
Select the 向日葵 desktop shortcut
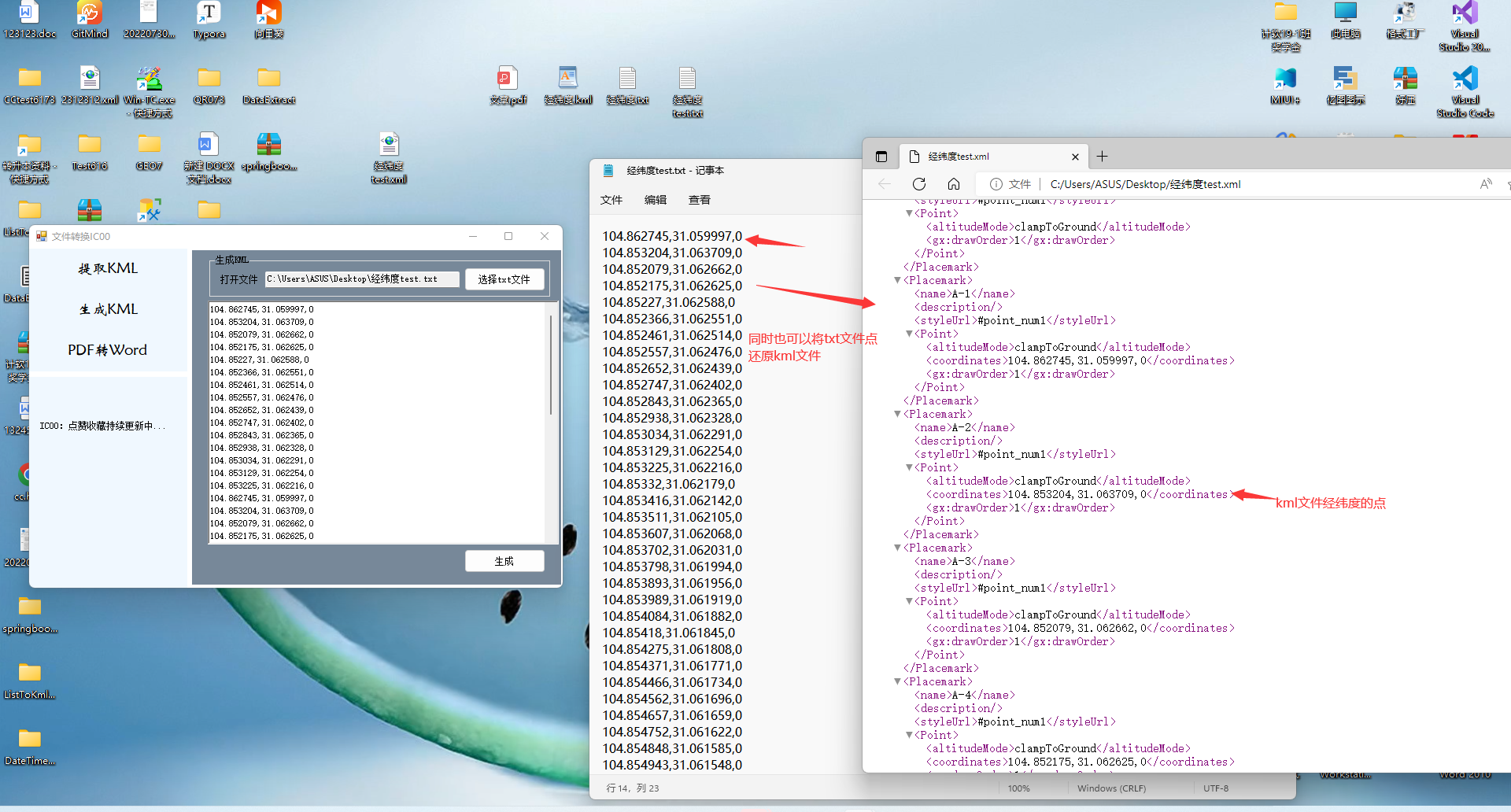(268, 20)
